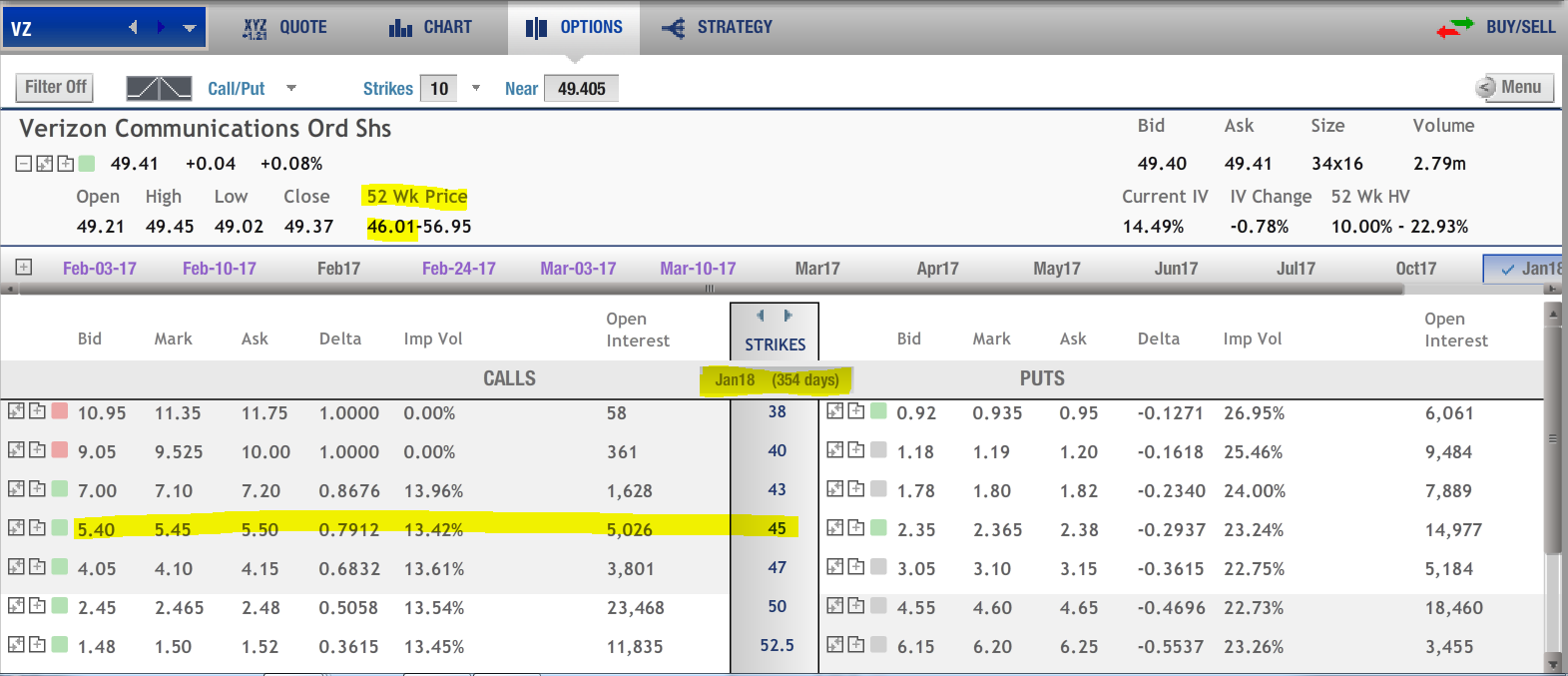The width and height of the screenshot is (1568, 676).
Task: Go to next symbol with right arrow beside VZ
Action: (x=161, y=27)
